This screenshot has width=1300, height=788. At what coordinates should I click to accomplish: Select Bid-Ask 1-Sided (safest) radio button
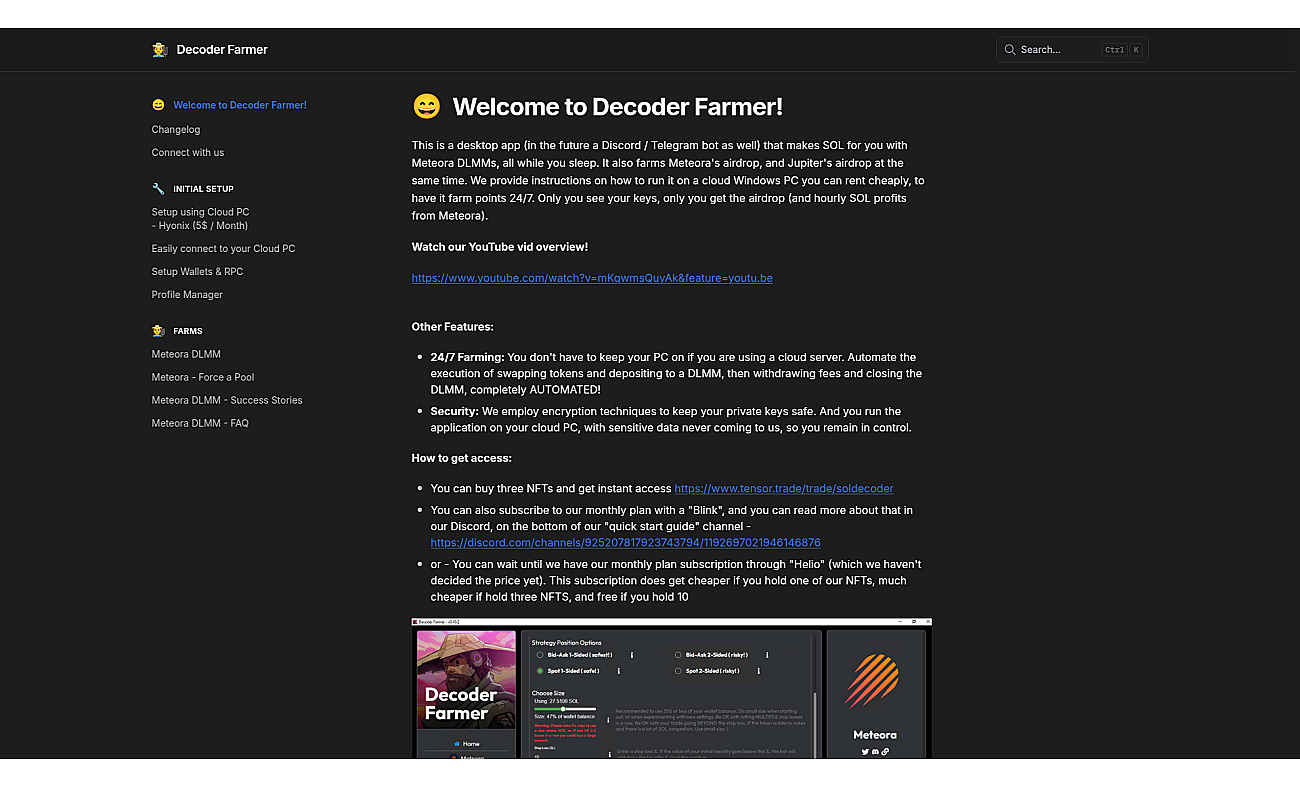[540, 655]
